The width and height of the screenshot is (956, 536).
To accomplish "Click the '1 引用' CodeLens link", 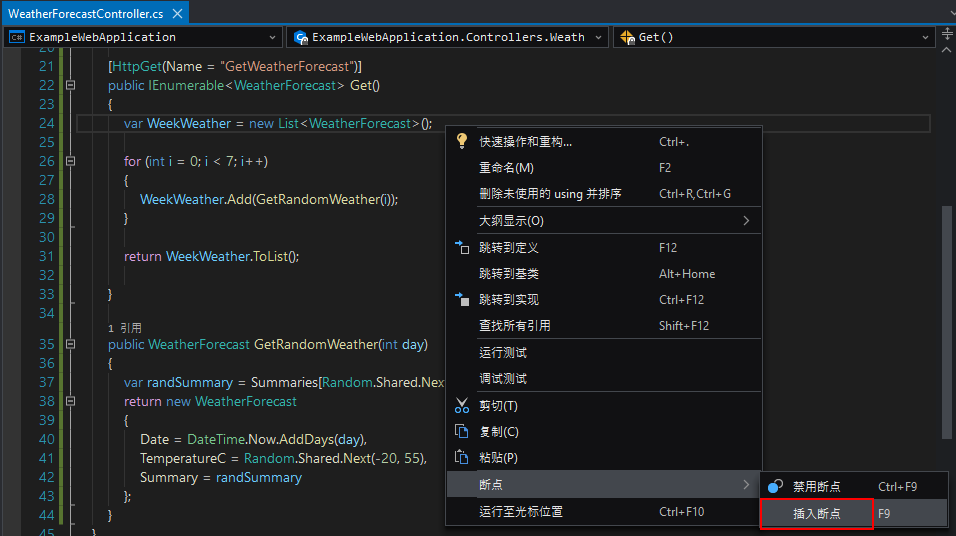I will (124, 328).
